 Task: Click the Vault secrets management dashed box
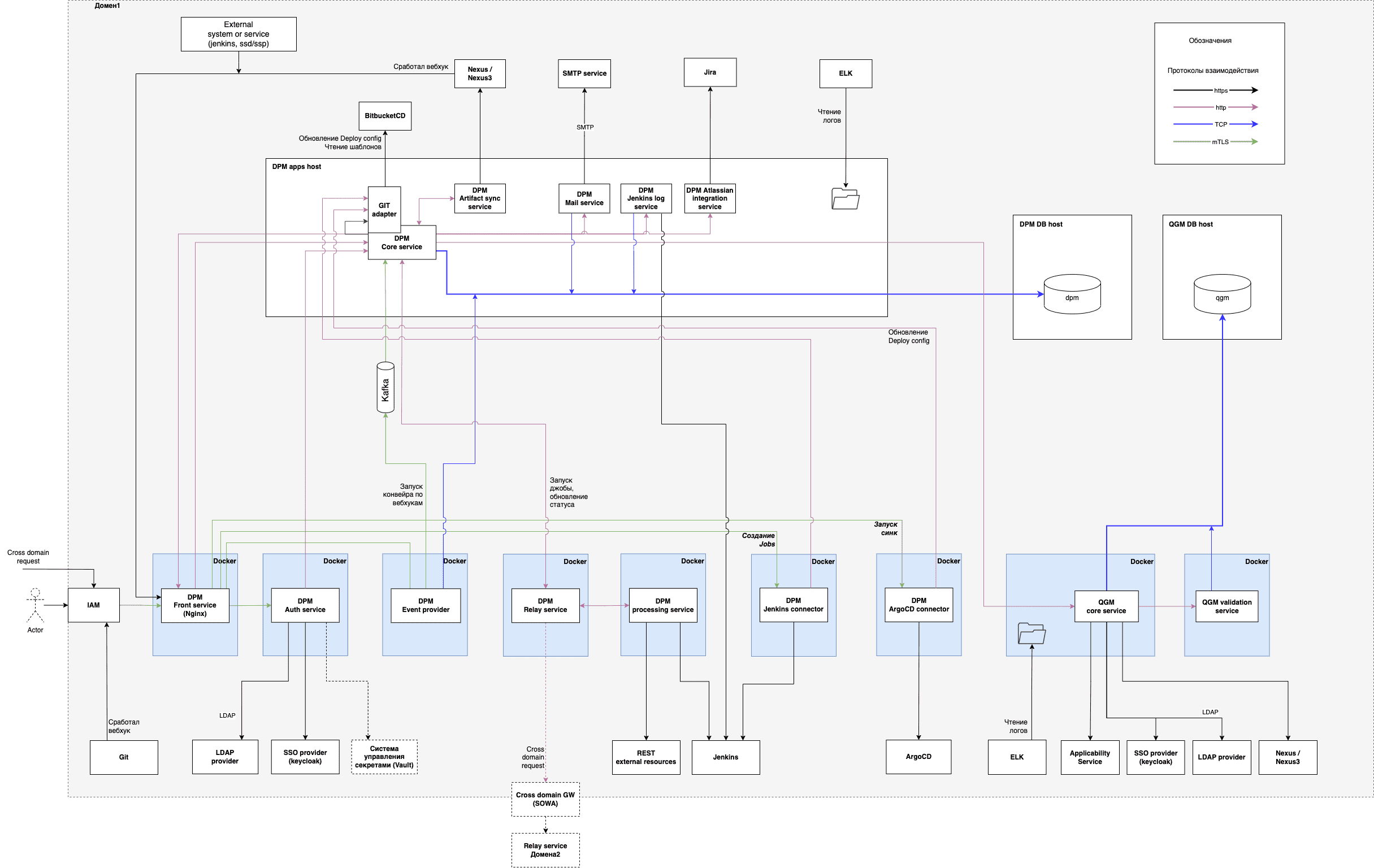pyautogui.click(x=384, y=757)
